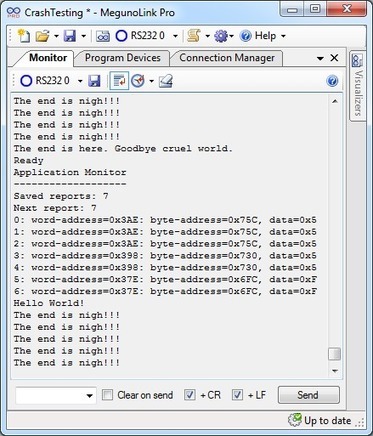
Task: Click the settings gear icon
Action: click(x=221, y=36)
